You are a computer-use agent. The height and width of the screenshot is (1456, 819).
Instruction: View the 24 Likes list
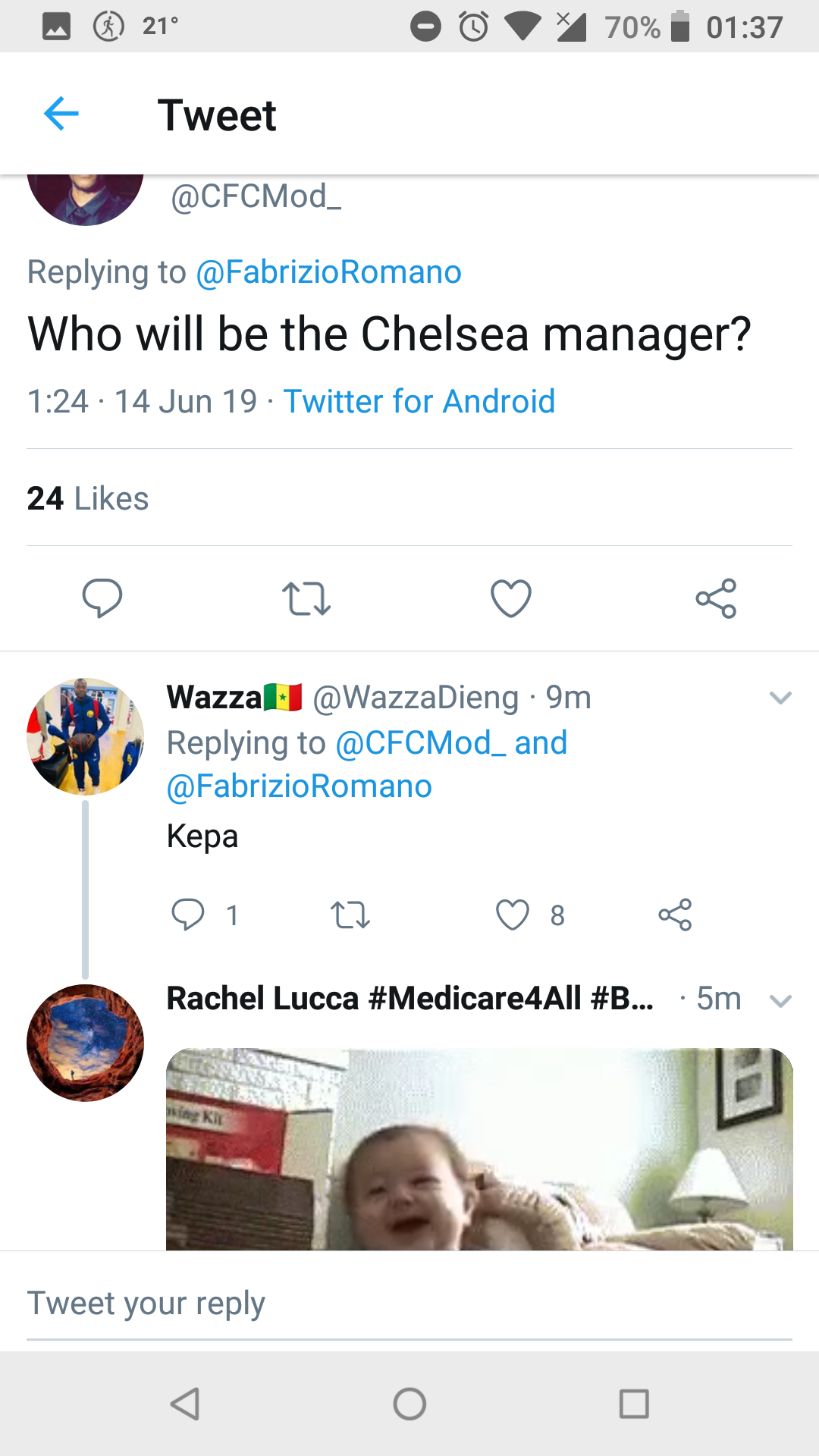[88, 498]
